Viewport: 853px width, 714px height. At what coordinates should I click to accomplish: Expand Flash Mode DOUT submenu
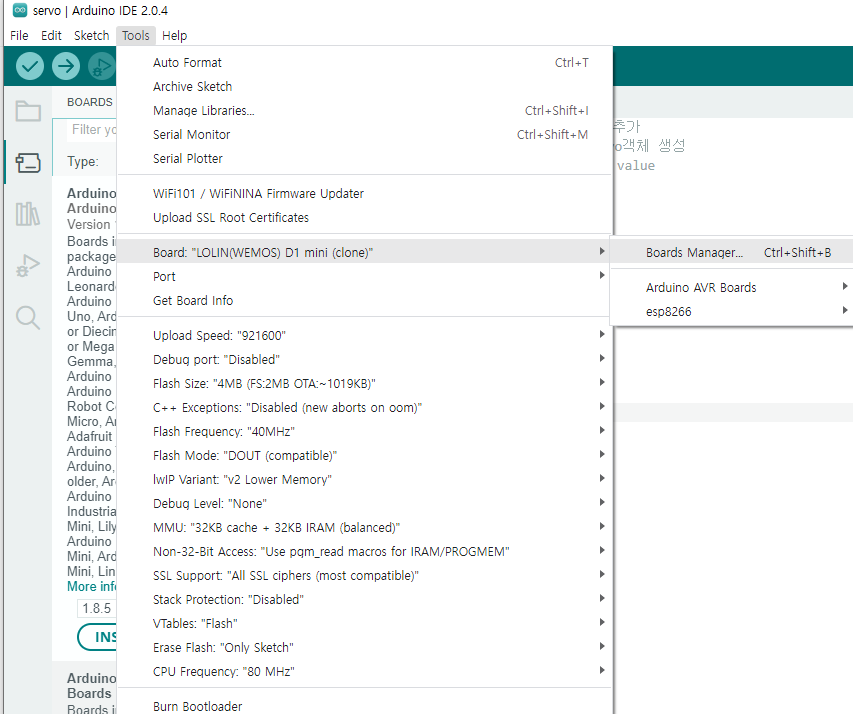pyautogui.click(x=364, y=456)
